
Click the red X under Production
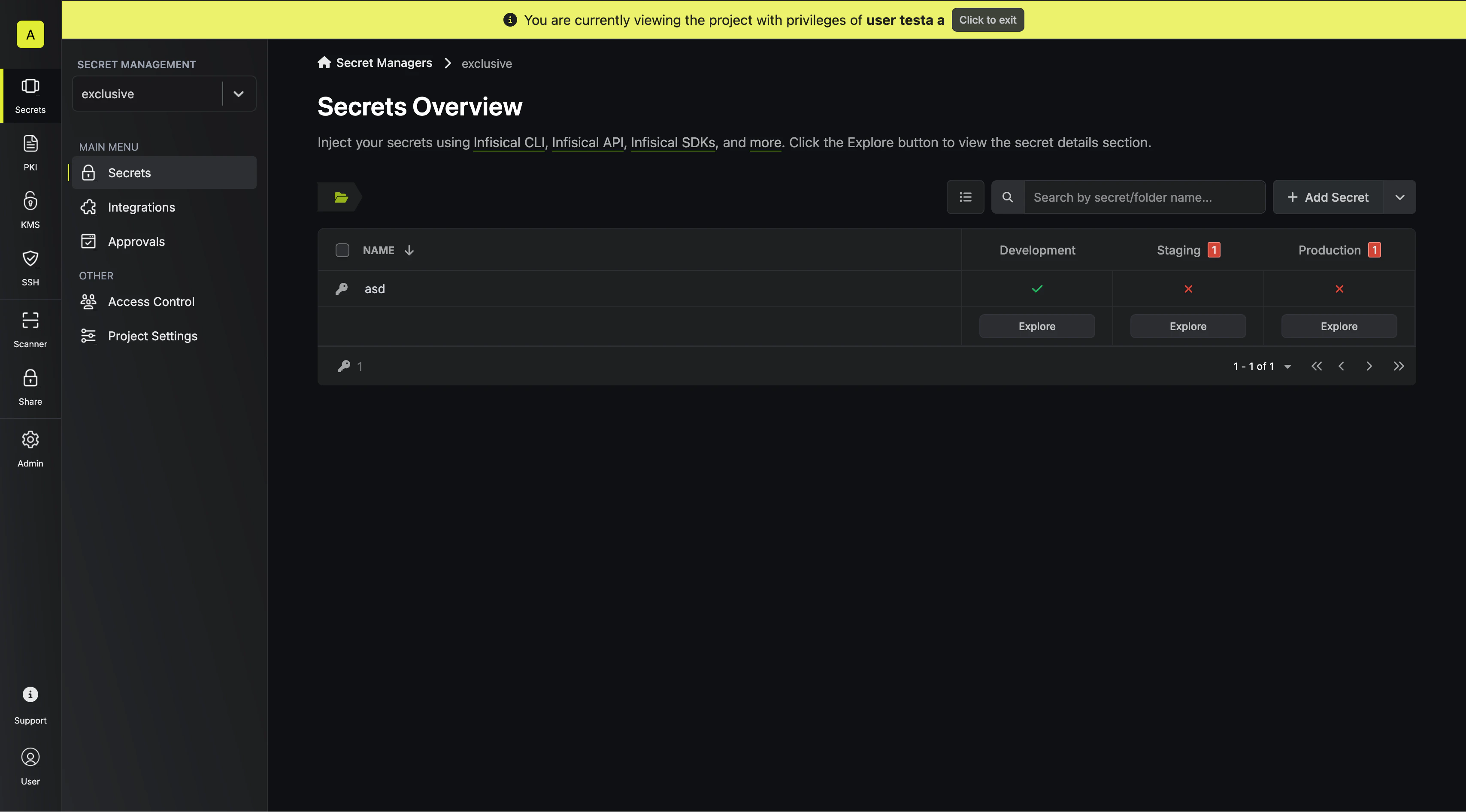[x=1340, y=289]
